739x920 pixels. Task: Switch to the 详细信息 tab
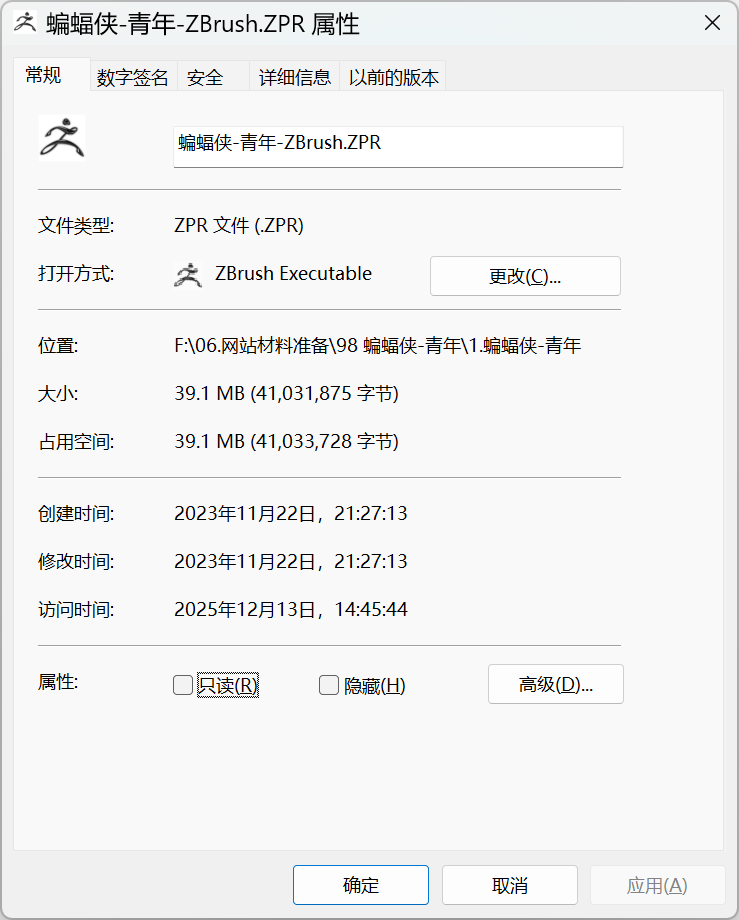click(295, 77)
